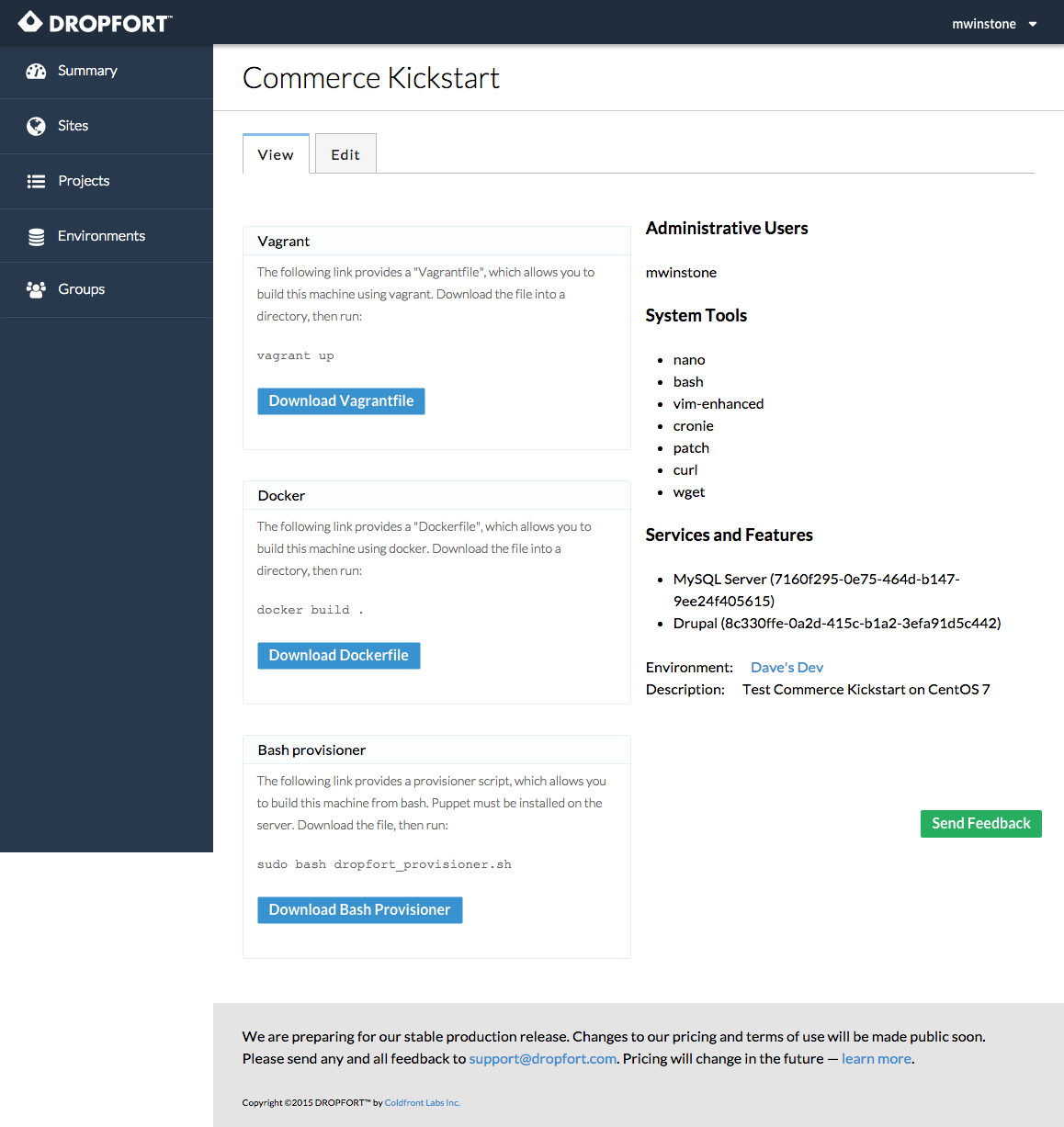Click 'vim-enhanced' in the System Tools list
Image resolution: width=1064 pixels, height=1127 pixels.
pos(719,404)
